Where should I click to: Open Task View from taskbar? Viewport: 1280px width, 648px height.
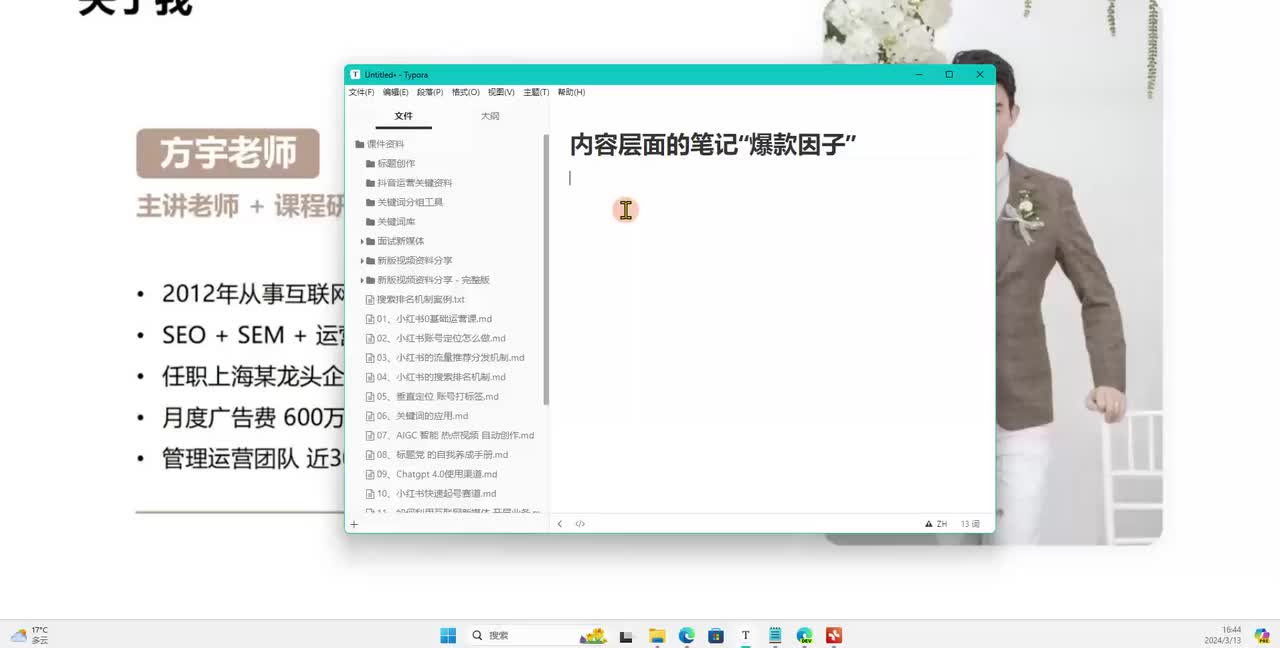click(626, 635)
